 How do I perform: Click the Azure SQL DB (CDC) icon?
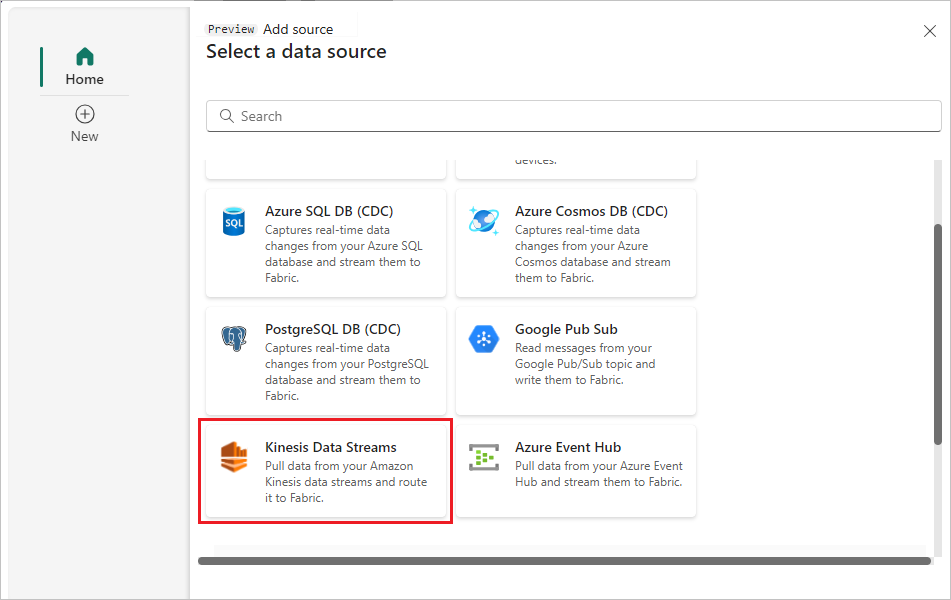point(233,221)
